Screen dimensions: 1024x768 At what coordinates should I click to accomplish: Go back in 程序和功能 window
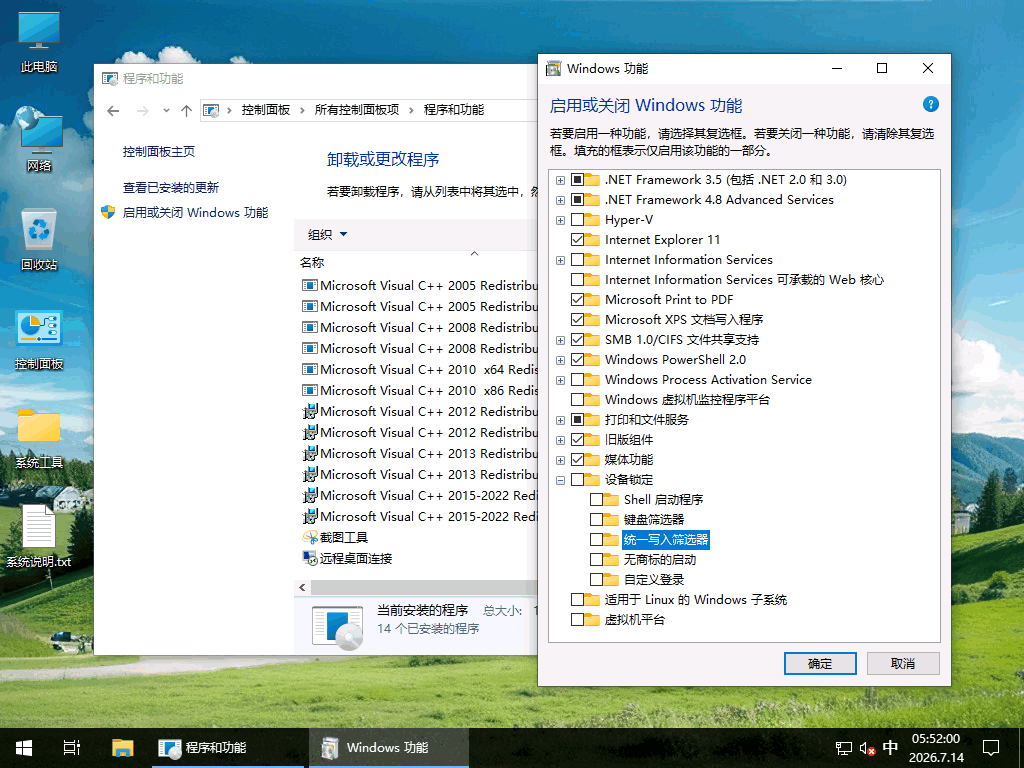[114, 111]
